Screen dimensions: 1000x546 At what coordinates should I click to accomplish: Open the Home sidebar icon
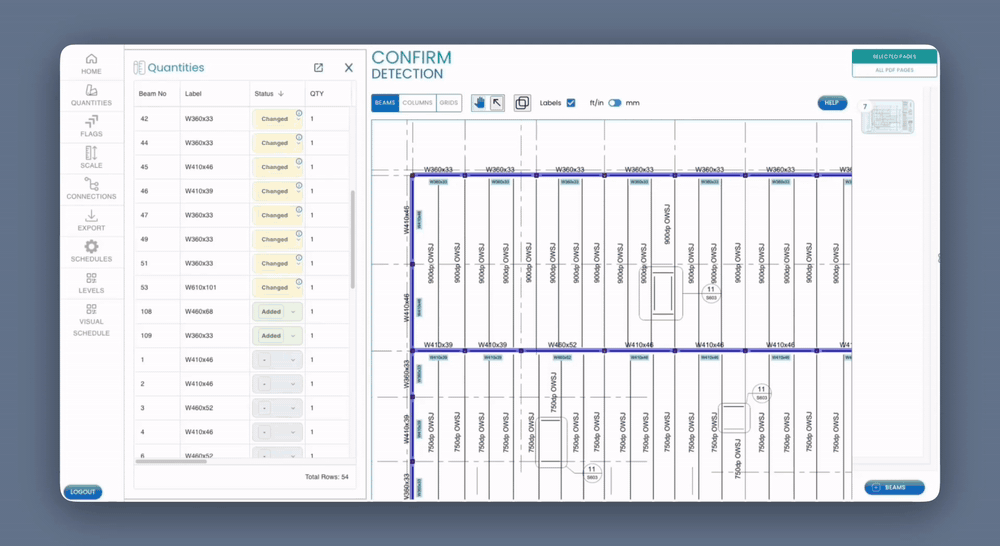[x=91, y=64]
